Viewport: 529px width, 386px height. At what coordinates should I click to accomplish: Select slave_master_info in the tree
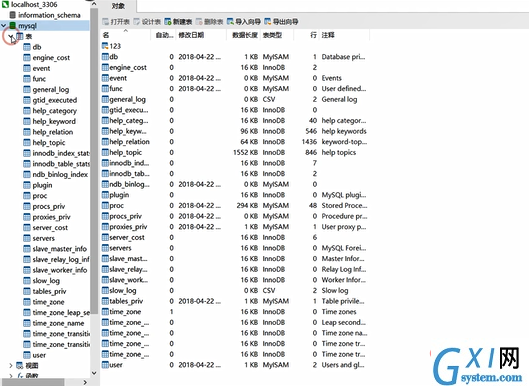tap(60, 249)
